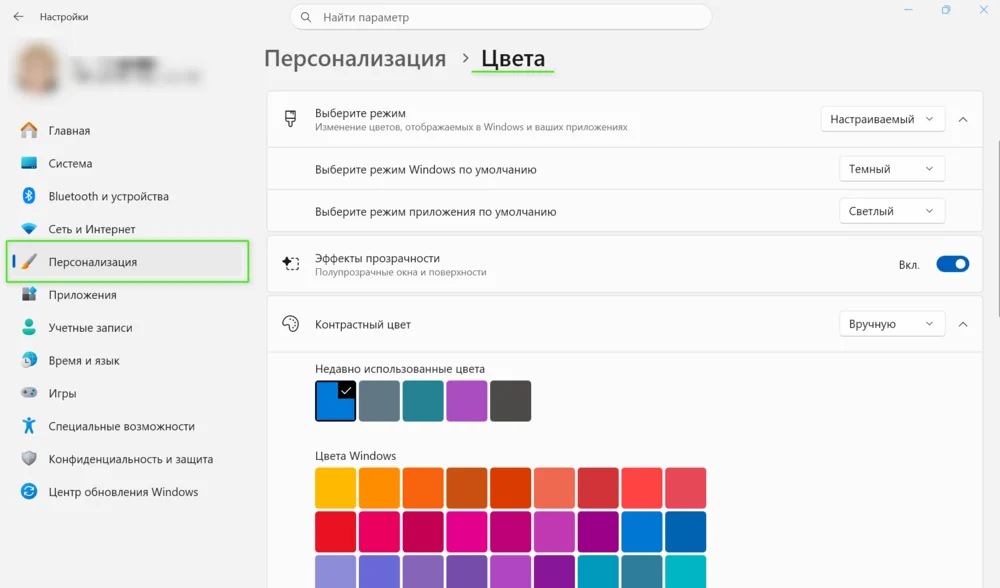Pick the lavender third-row first swatch
Image resolution: width=1000 pixels, height=588 pixels.
pos(335,571)
